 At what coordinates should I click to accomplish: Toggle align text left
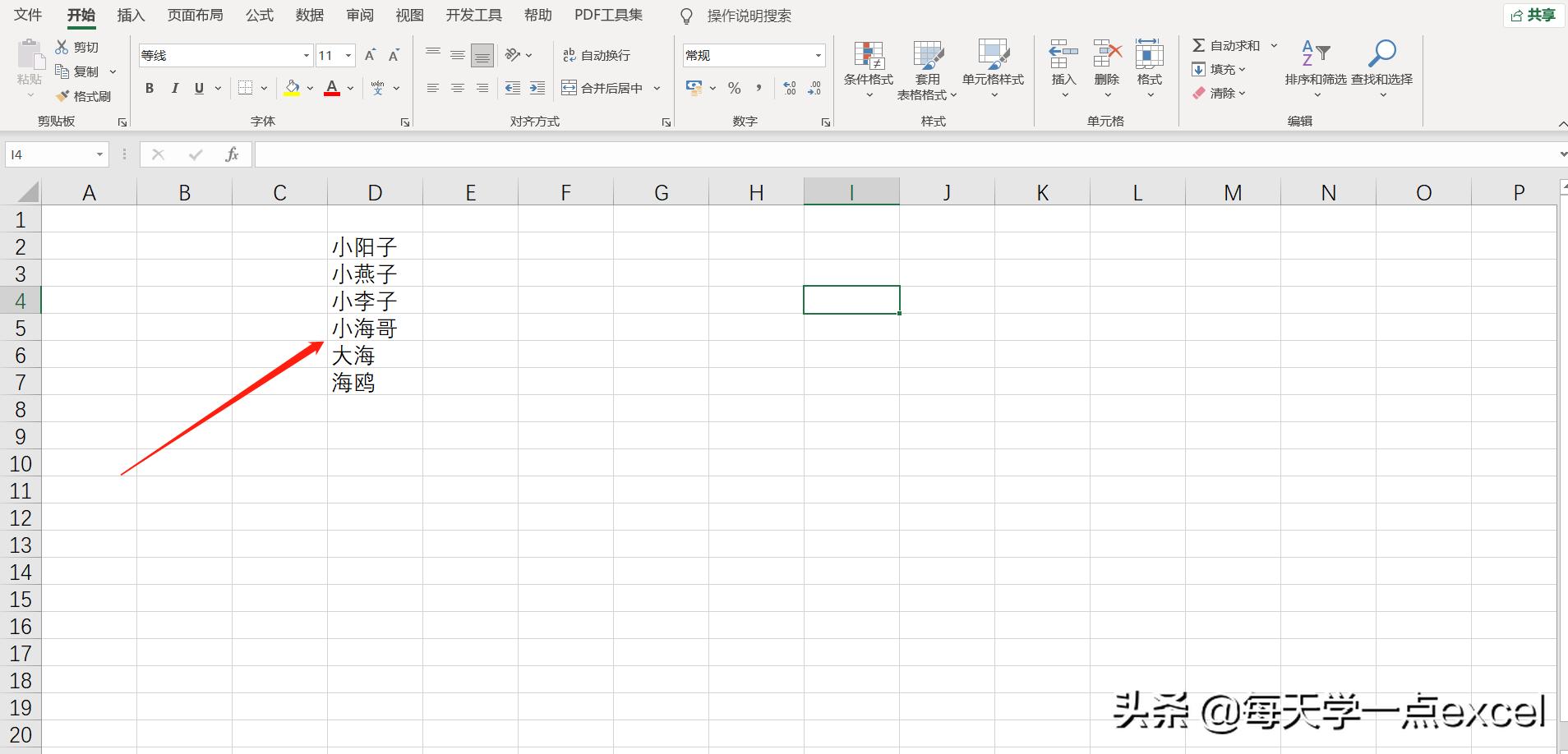pyautogui.click(x=433, y=88)
